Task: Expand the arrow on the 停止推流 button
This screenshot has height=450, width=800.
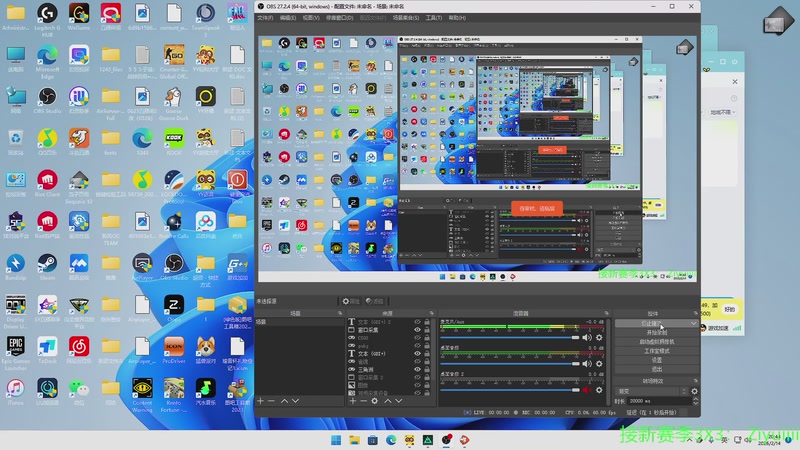Action: click(693, 323)
